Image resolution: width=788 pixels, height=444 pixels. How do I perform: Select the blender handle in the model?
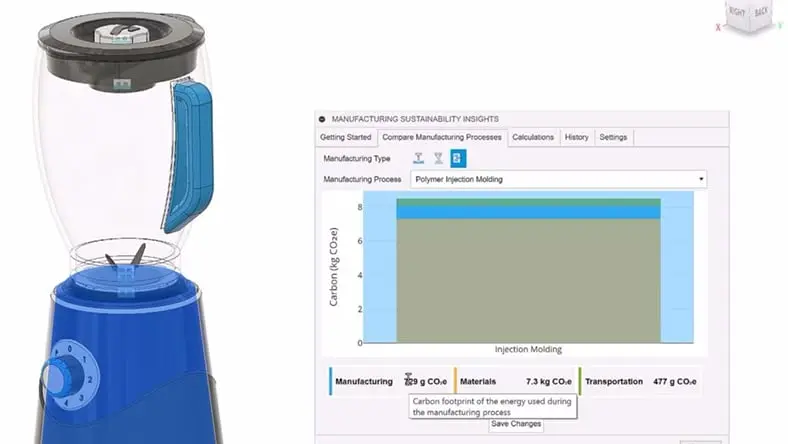192,156
